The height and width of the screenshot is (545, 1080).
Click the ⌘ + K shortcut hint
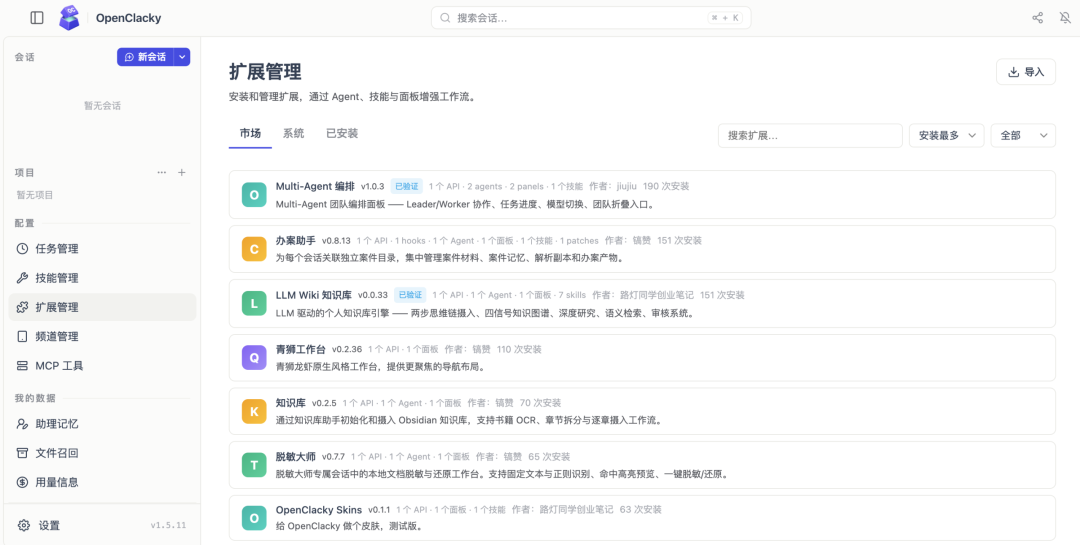point(724,18)
